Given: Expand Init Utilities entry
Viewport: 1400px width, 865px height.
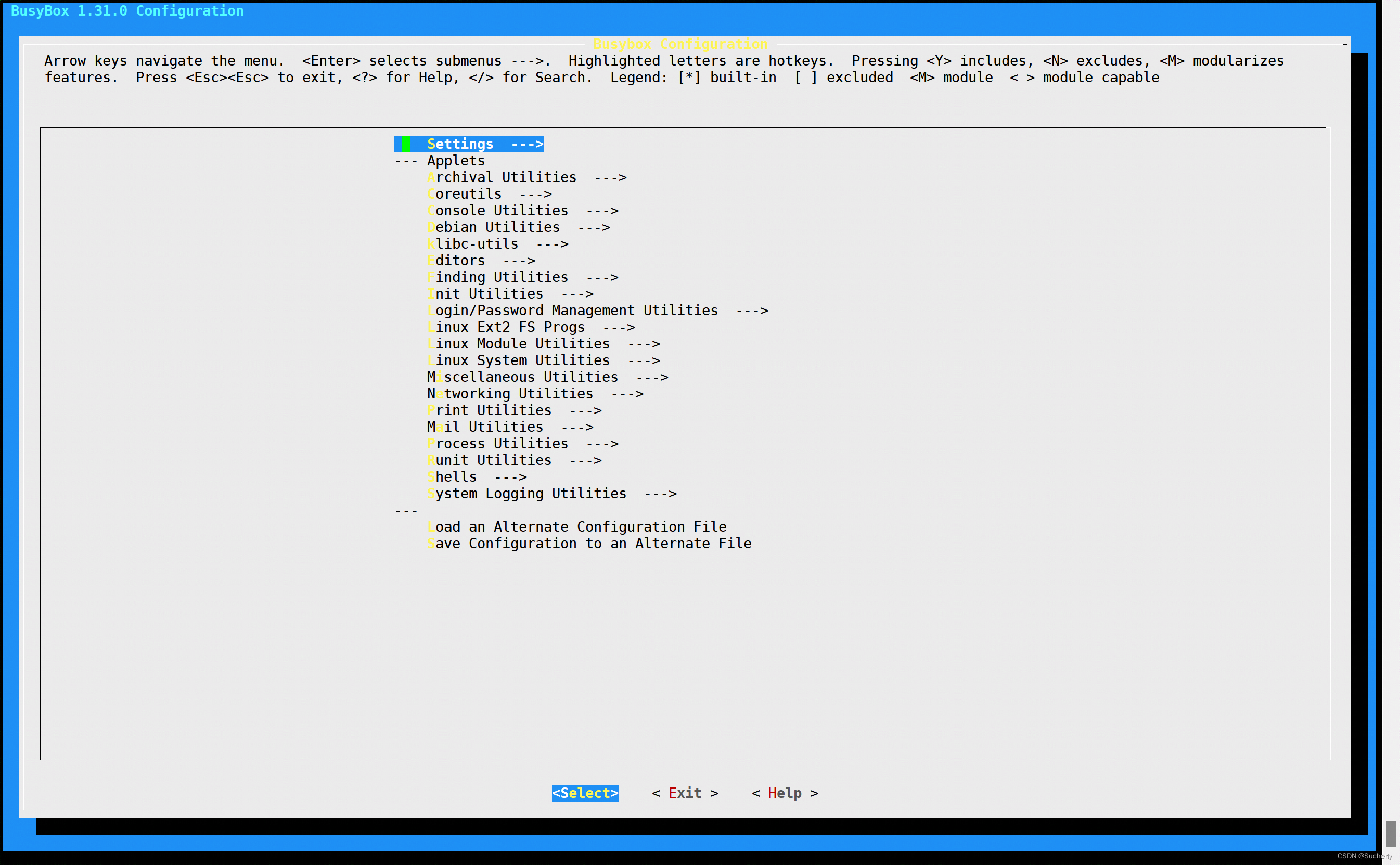Looking at the screenshot, I should coord(510,293).
